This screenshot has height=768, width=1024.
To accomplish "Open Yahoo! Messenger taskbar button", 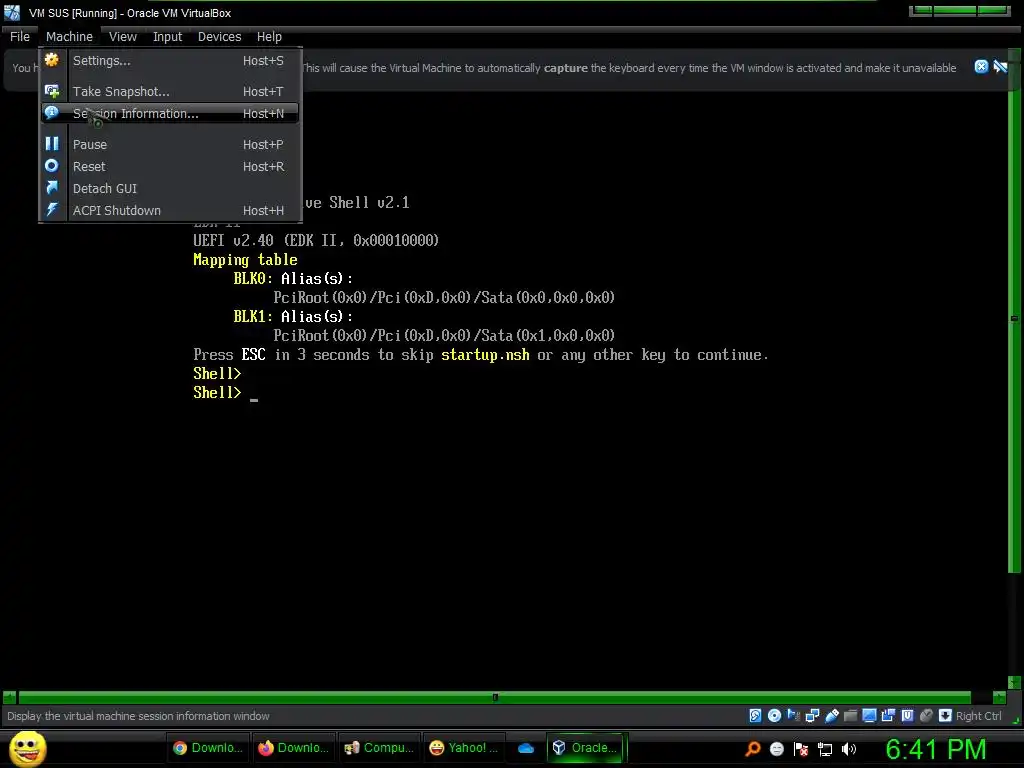I will tap(465, 748).
